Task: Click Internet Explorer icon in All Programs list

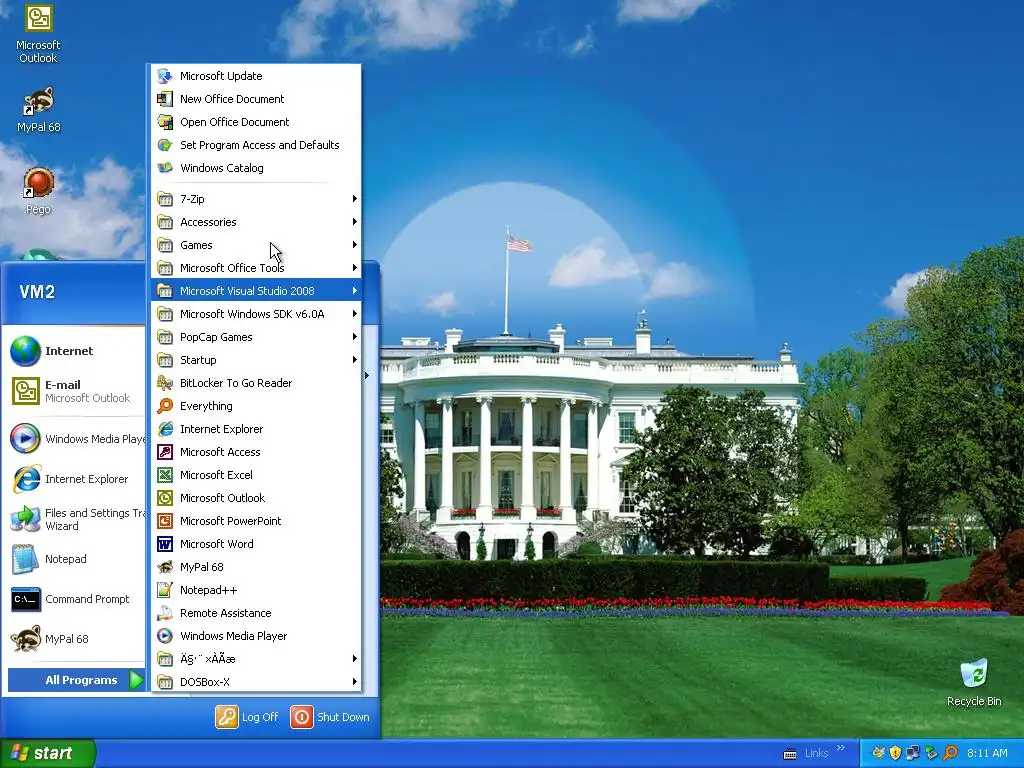Action: pyautogui.click(x=165, y=429)
